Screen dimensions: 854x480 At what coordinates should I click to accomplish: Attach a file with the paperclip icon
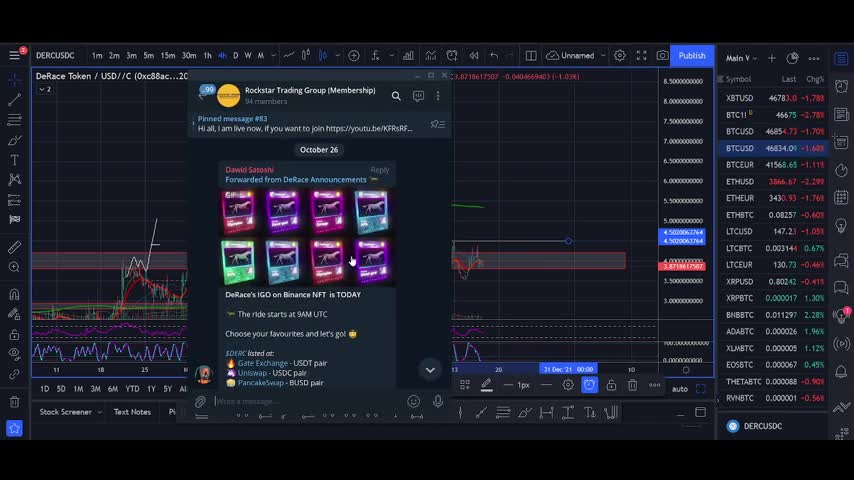[x=200, y=402]
